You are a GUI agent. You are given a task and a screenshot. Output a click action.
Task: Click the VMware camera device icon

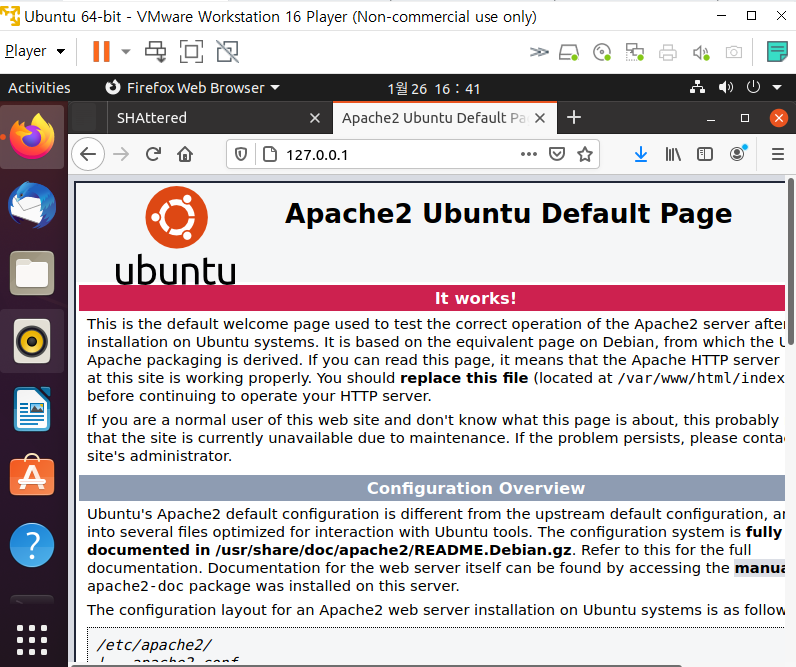pyautogui.click(x=734, y=52)
